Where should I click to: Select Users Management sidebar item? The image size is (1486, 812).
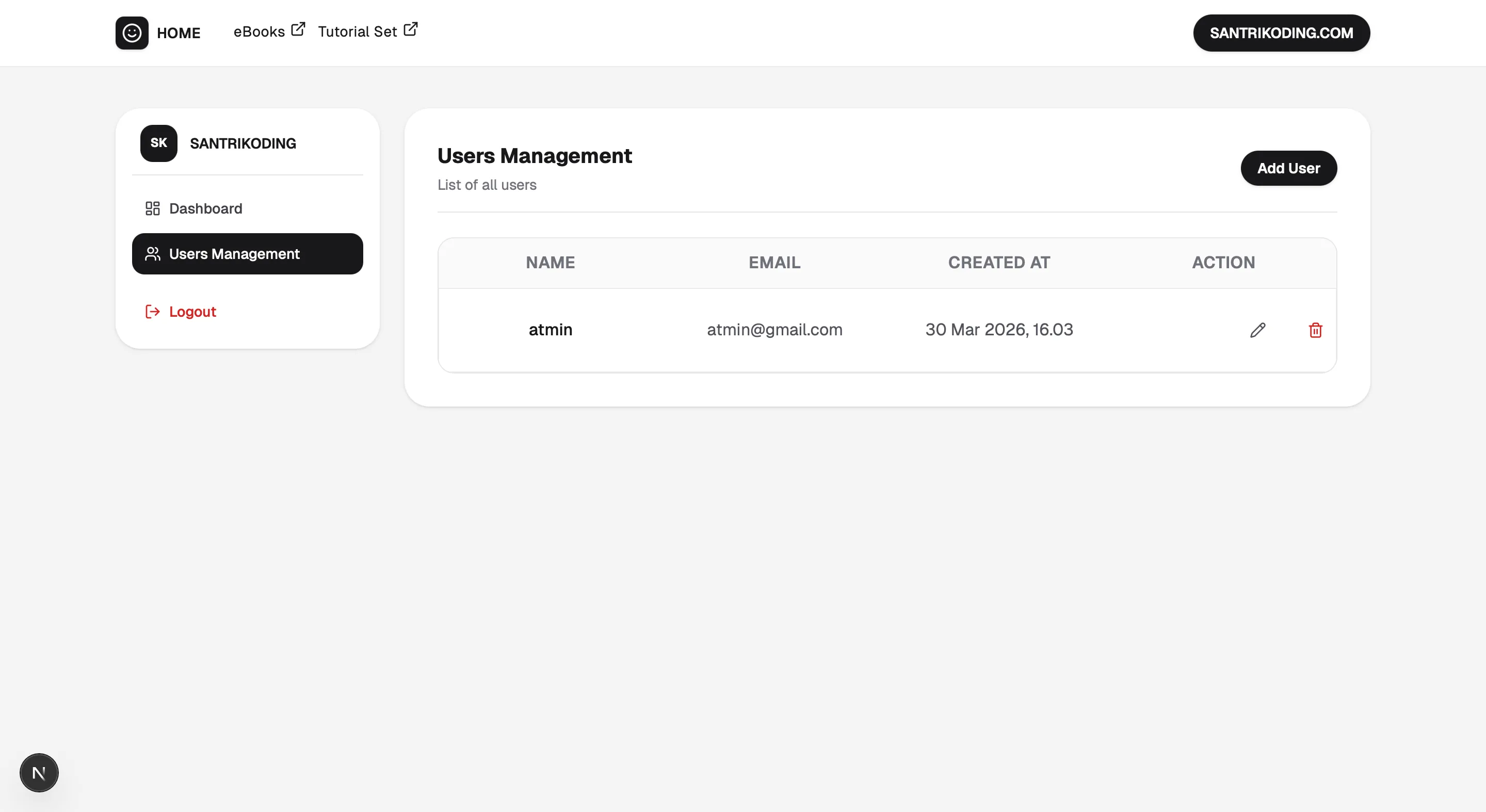(x=248, y=254)
